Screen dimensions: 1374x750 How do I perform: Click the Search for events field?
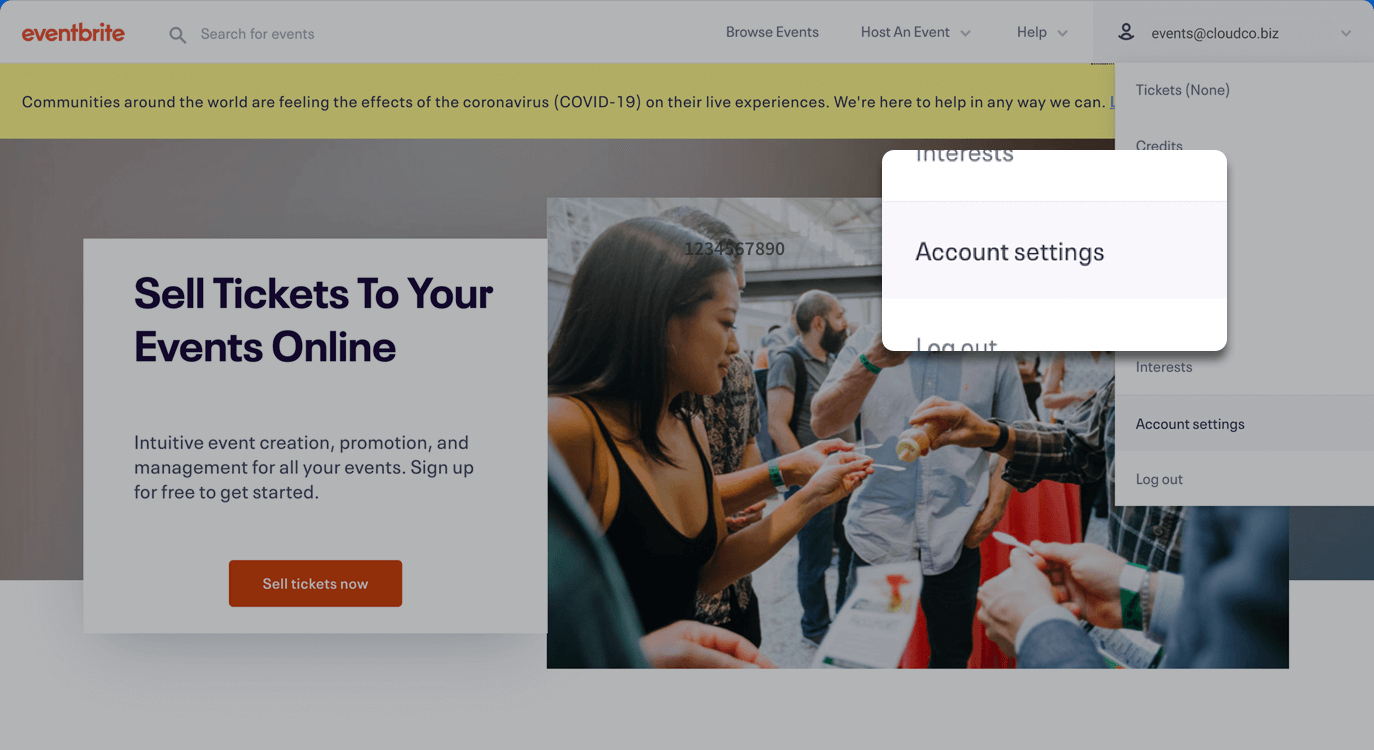click(257, 34)
